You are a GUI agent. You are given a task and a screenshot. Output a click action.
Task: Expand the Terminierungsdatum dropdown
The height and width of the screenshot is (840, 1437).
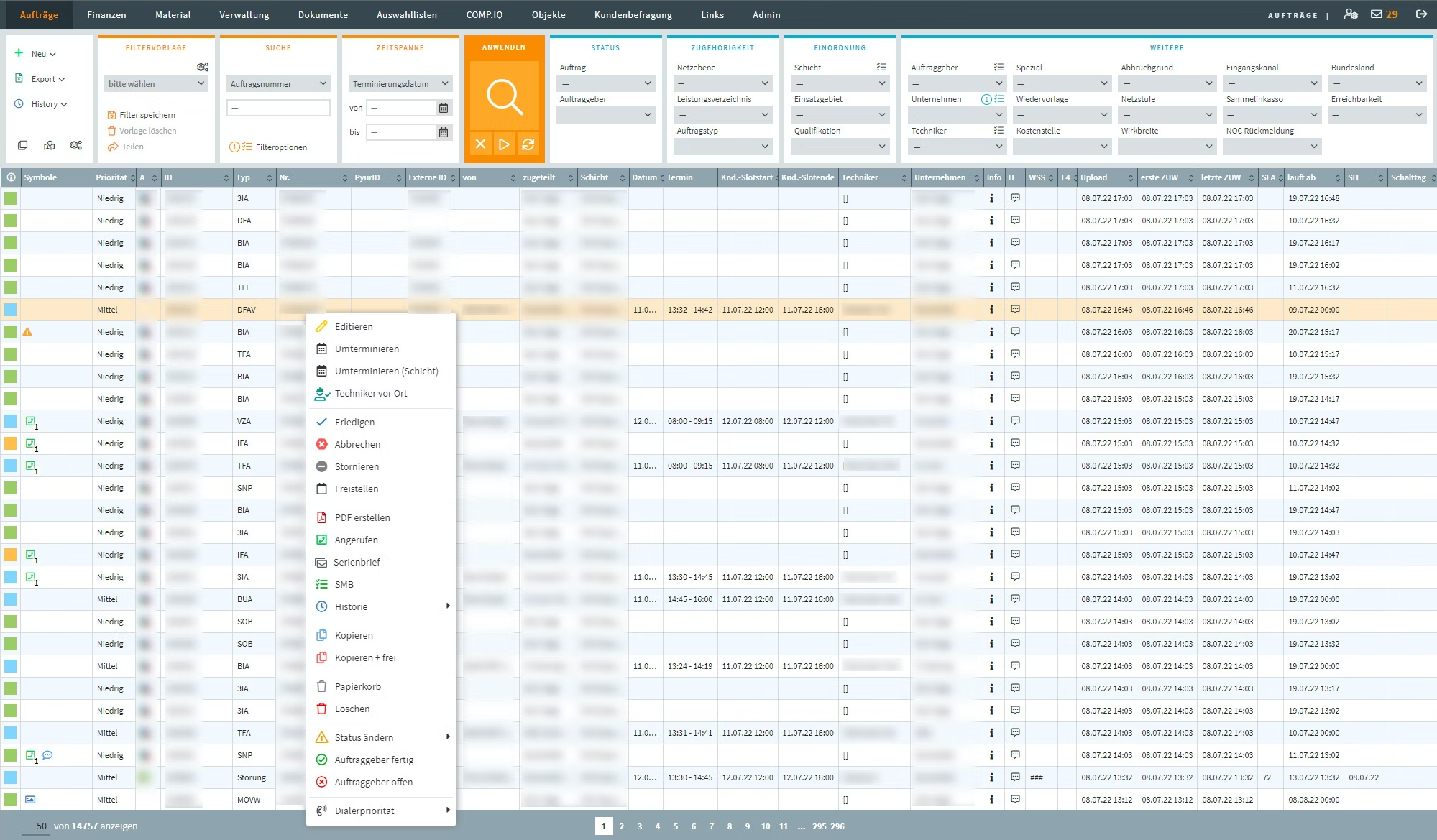(x=400, y=84)
